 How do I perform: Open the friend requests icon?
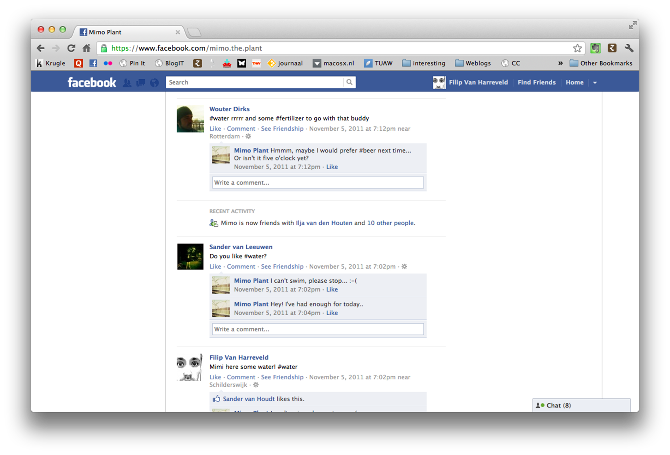coord(126,82)
